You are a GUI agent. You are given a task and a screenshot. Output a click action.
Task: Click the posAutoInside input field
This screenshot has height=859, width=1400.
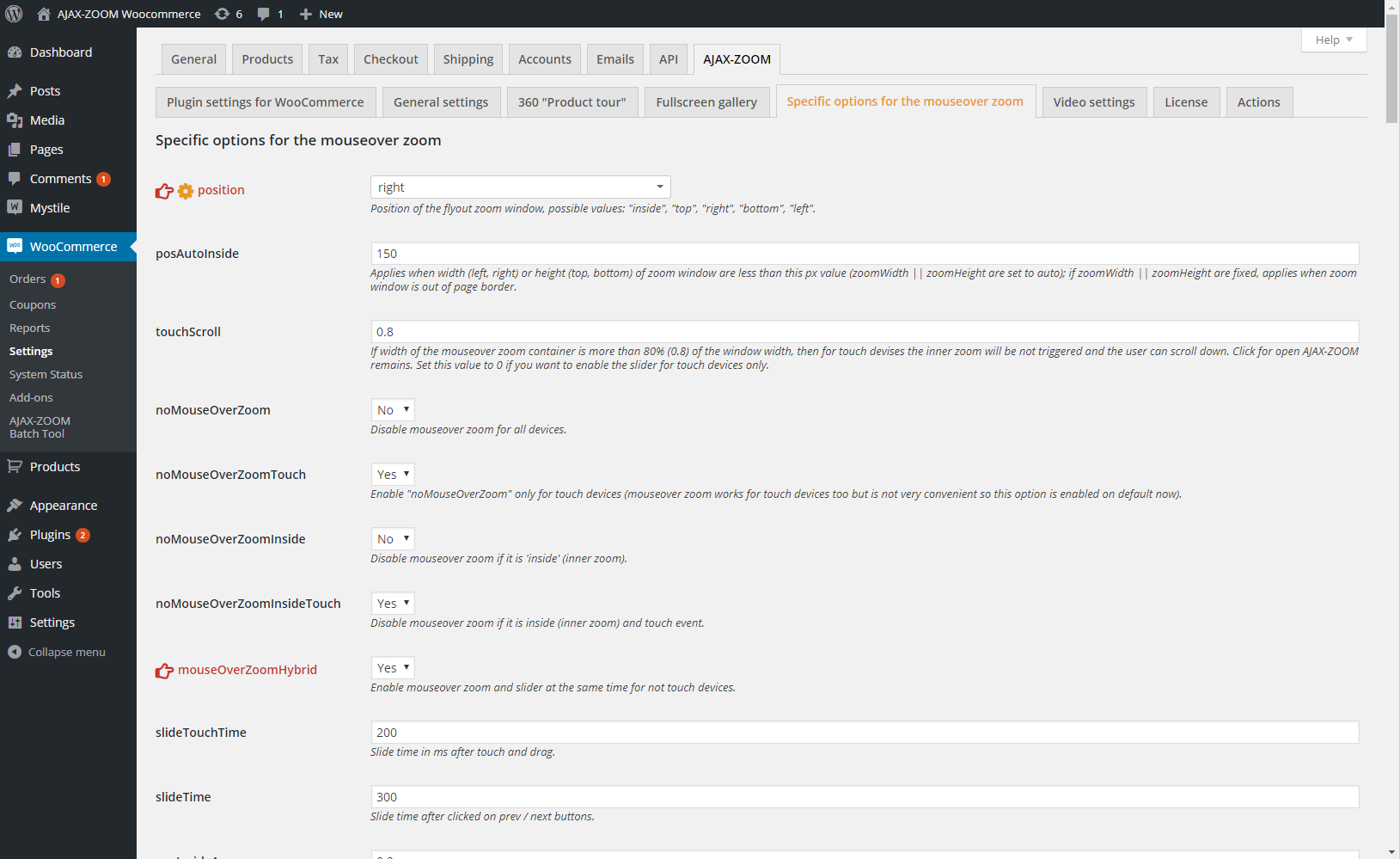coord(865,254)
